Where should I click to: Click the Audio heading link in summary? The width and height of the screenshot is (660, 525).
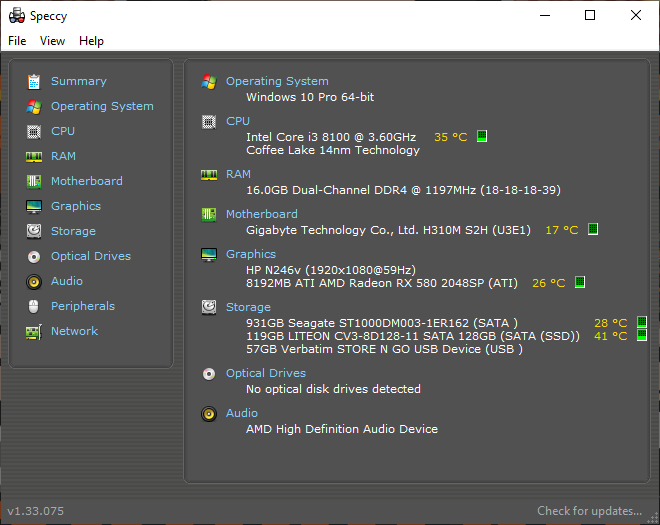242,413
